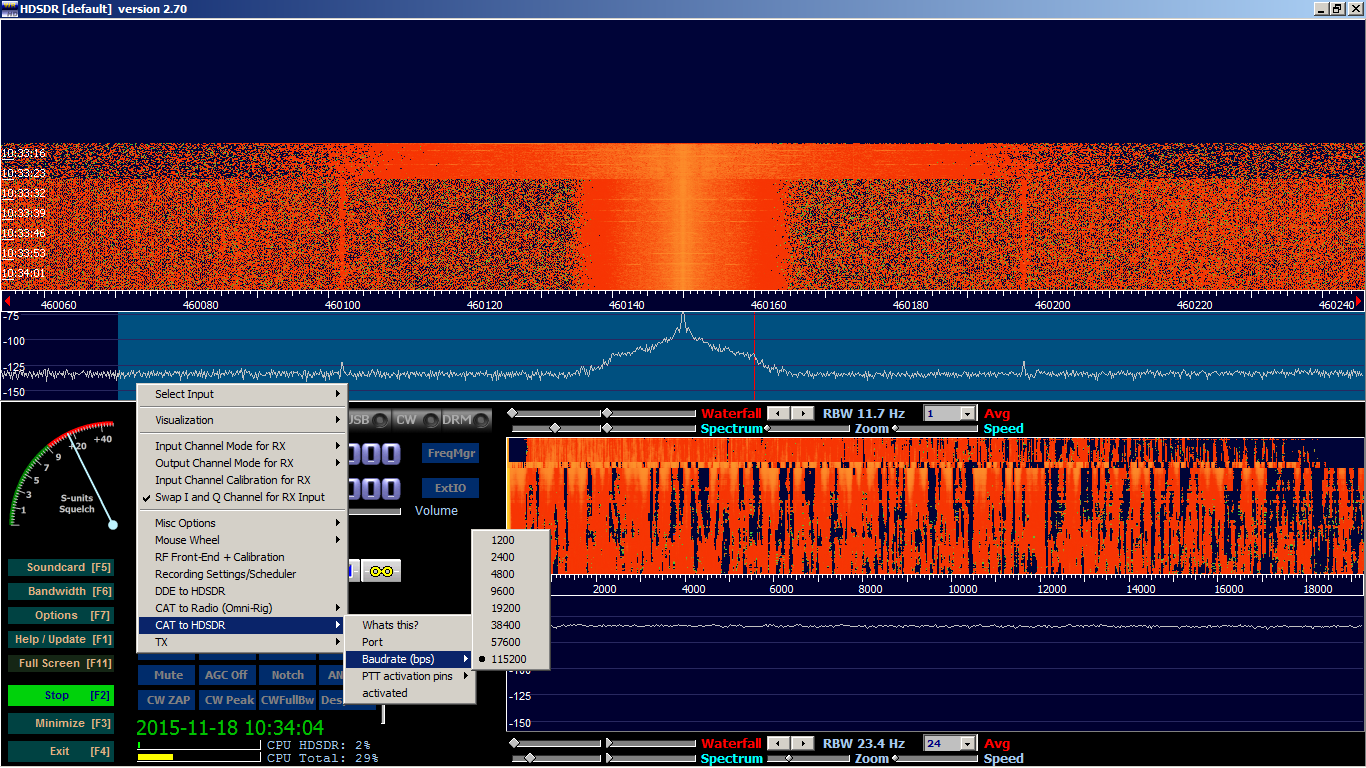Viewport: 1366px width, 768px height.
Task: Pick 4800 bps baudrate
Action: click(509, 574)
